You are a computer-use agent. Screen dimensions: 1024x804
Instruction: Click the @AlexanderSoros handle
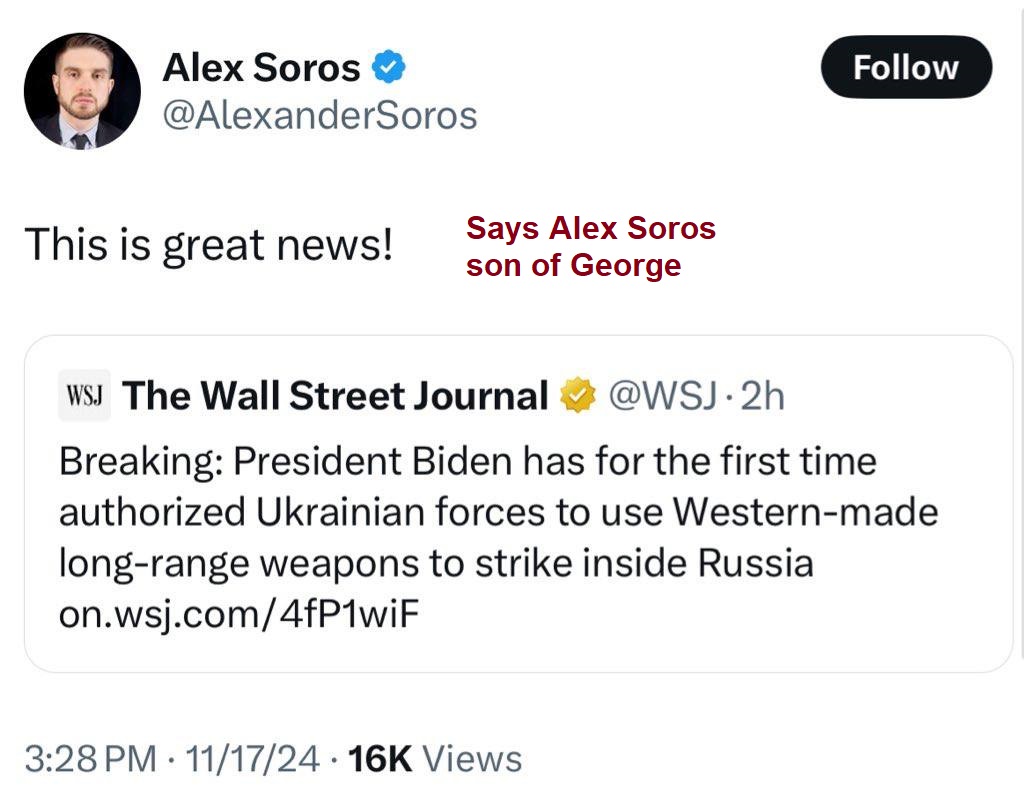pyautogui.click(x=319, y=116)
